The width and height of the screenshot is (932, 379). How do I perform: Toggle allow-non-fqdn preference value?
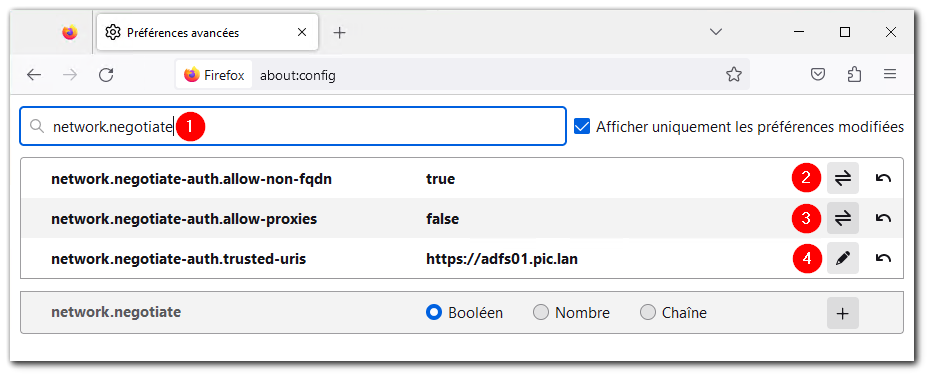(842, 178)
